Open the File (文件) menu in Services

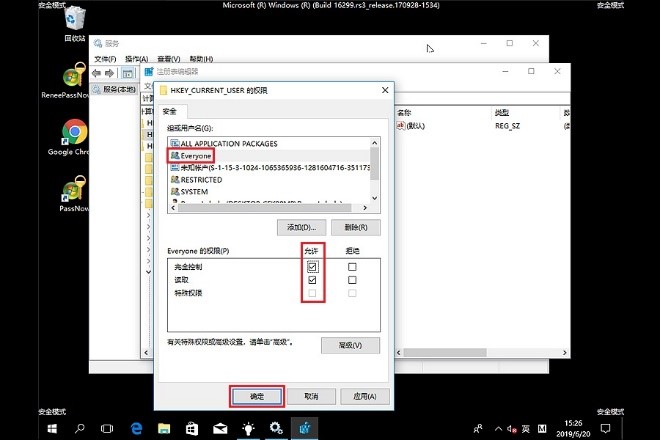(105, 59)
